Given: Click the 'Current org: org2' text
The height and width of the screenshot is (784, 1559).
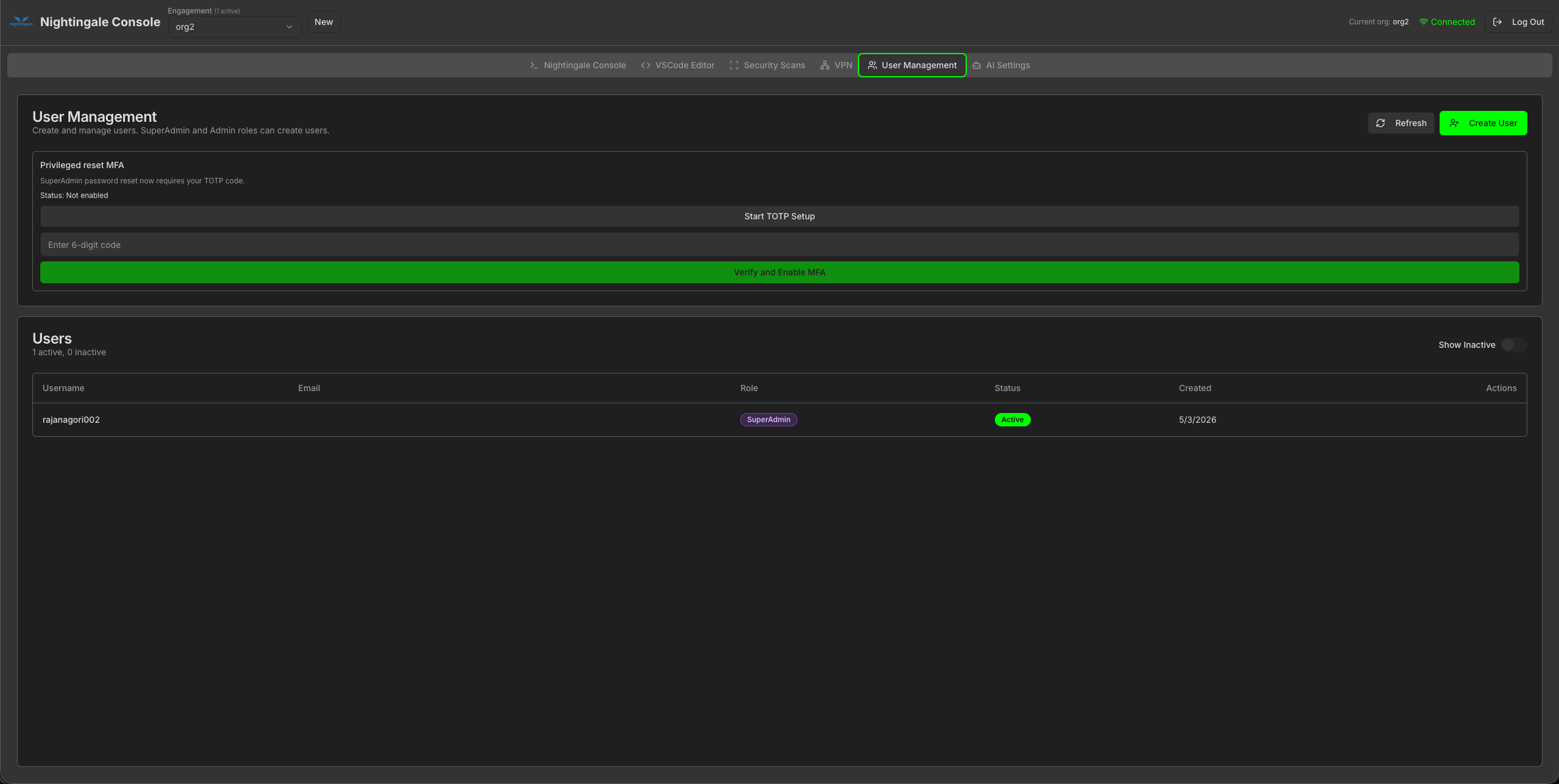Looking at the screenshot, I should pyautogui.click(x=1378, y=22).
